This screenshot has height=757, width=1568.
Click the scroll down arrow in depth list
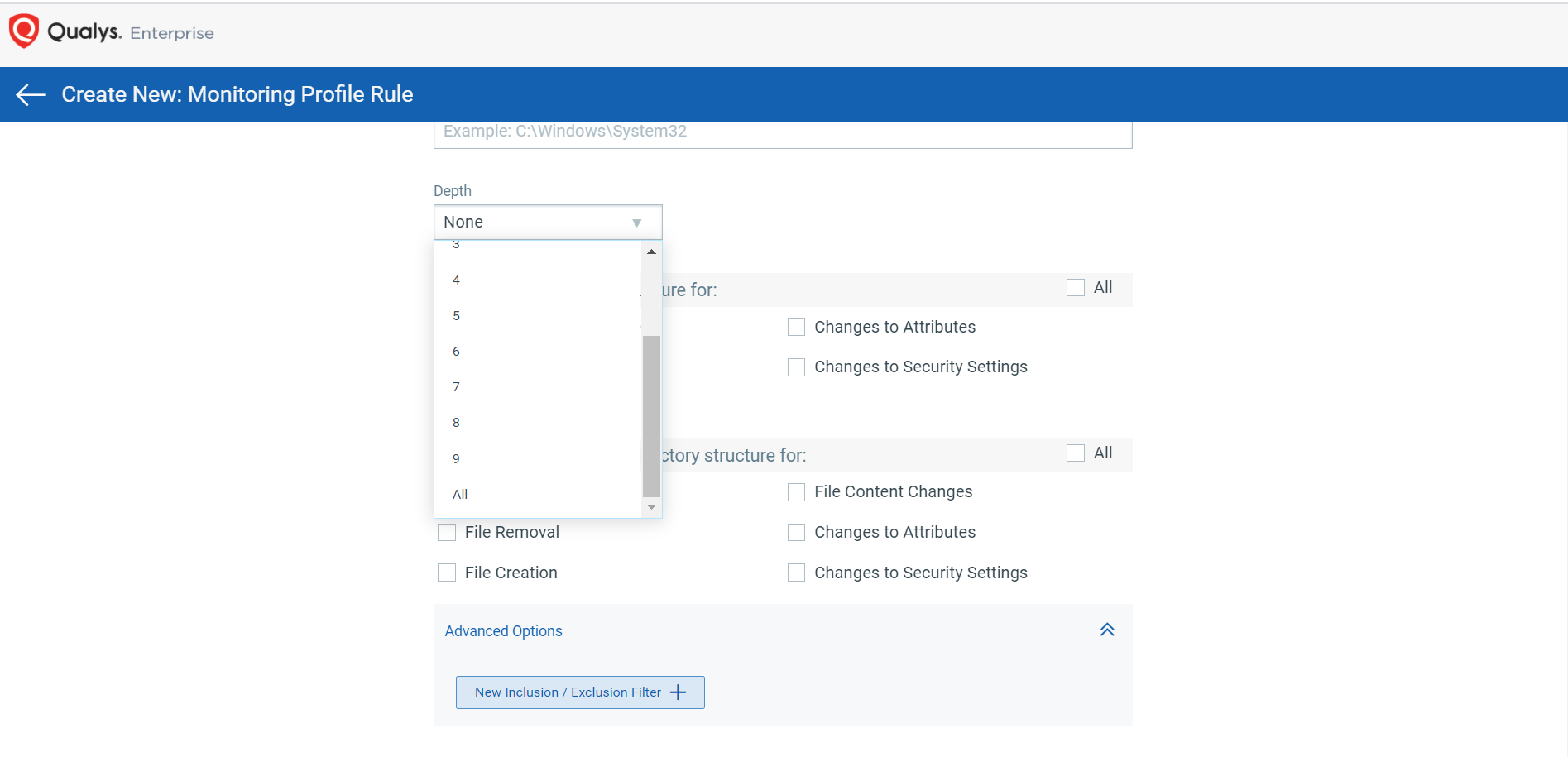pyautogui.click(x=651, y=507)
